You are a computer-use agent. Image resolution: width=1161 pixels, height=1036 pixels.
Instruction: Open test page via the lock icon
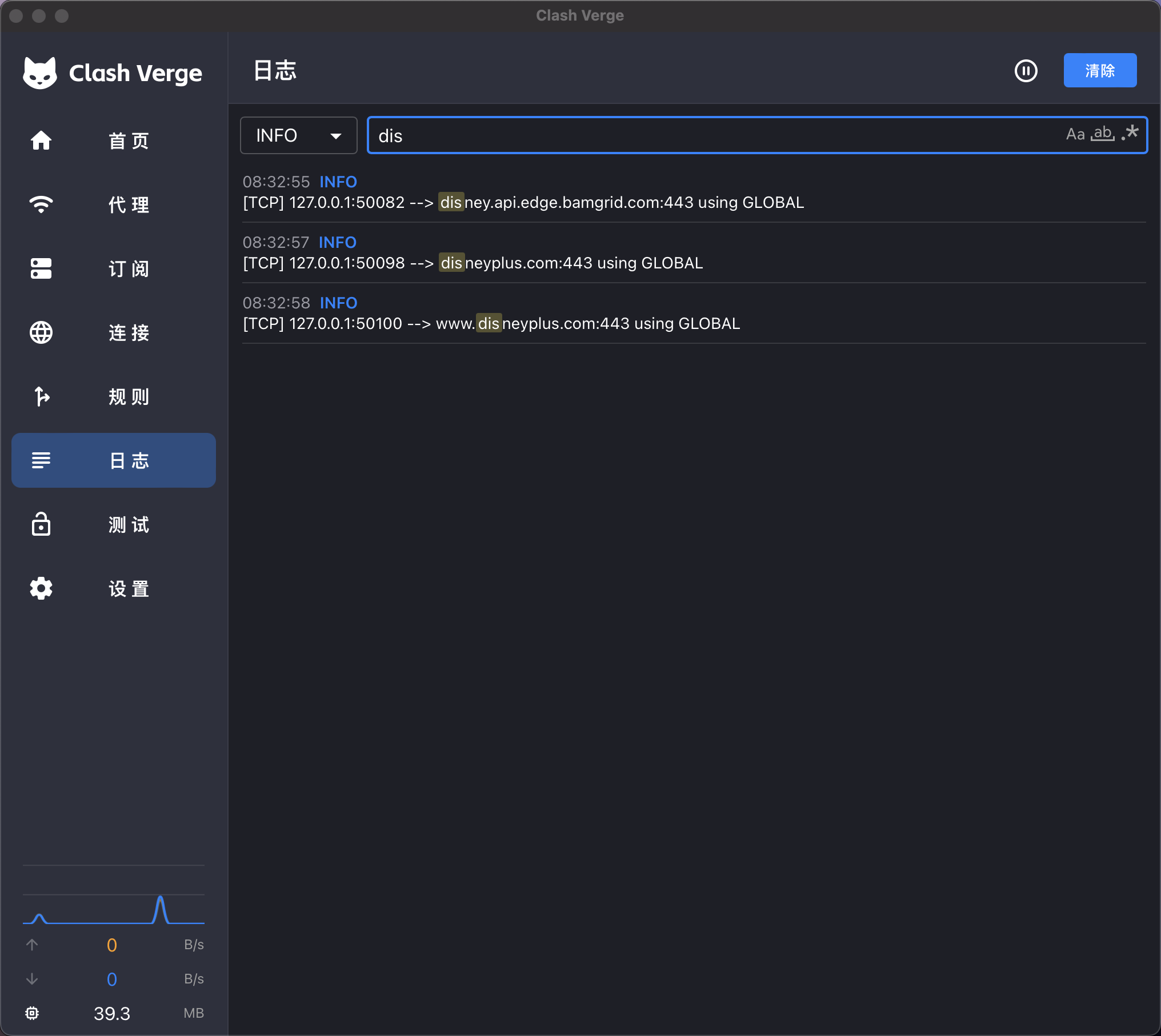(41, 524)
